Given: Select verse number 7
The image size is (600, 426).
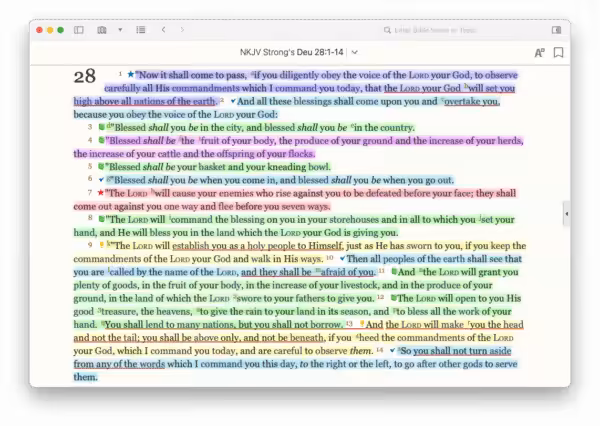Looking at the screenshot, I should point(90,192).
